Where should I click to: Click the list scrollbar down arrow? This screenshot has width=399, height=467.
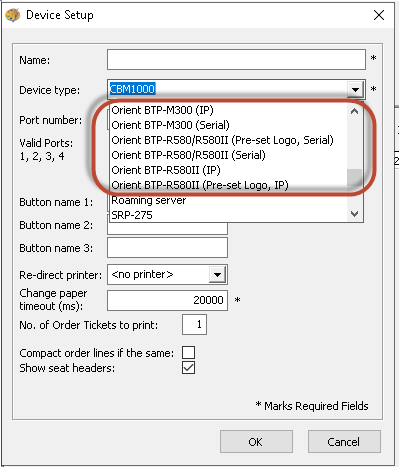[x=355, y=214]
